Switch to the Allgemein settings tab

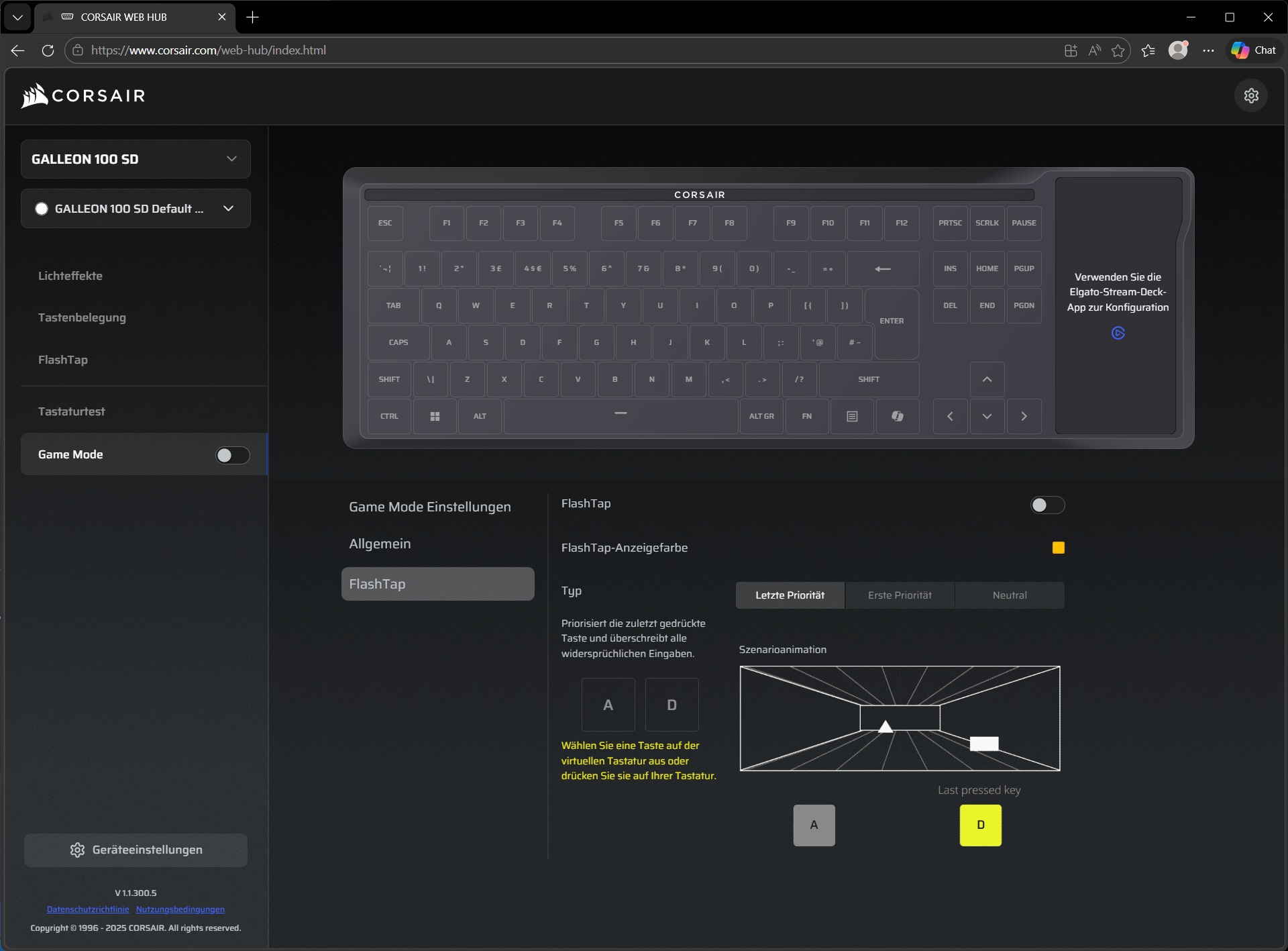tap(380, 544)
